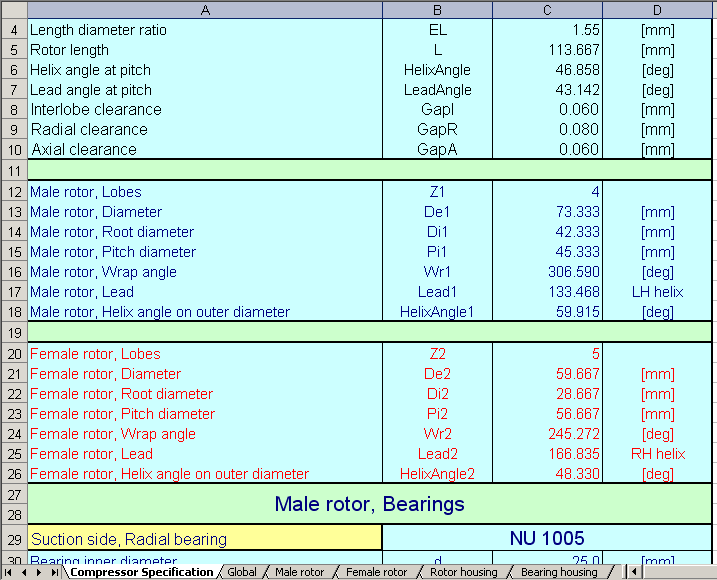Select the Z2 lobes value 5
Image resolution: width=717 pixels, height=580 pixels.
point(547,354)
